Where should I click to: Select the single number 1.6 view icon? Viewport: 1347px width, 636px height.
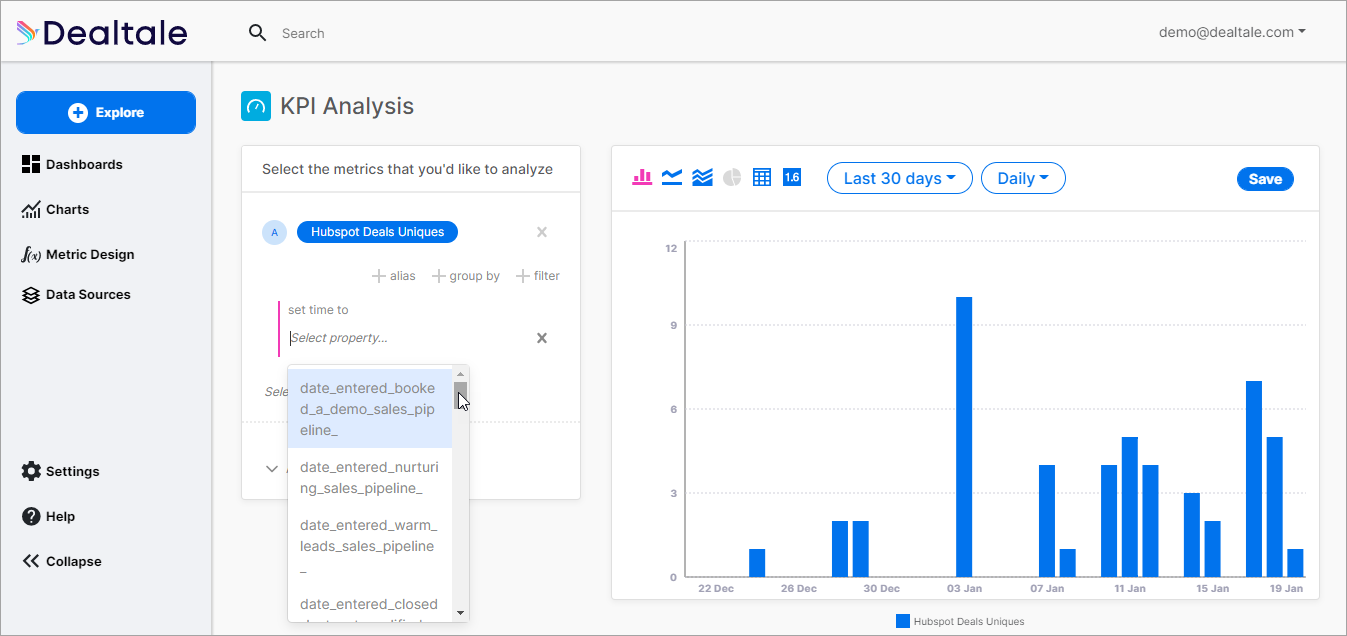pos(792,177)
